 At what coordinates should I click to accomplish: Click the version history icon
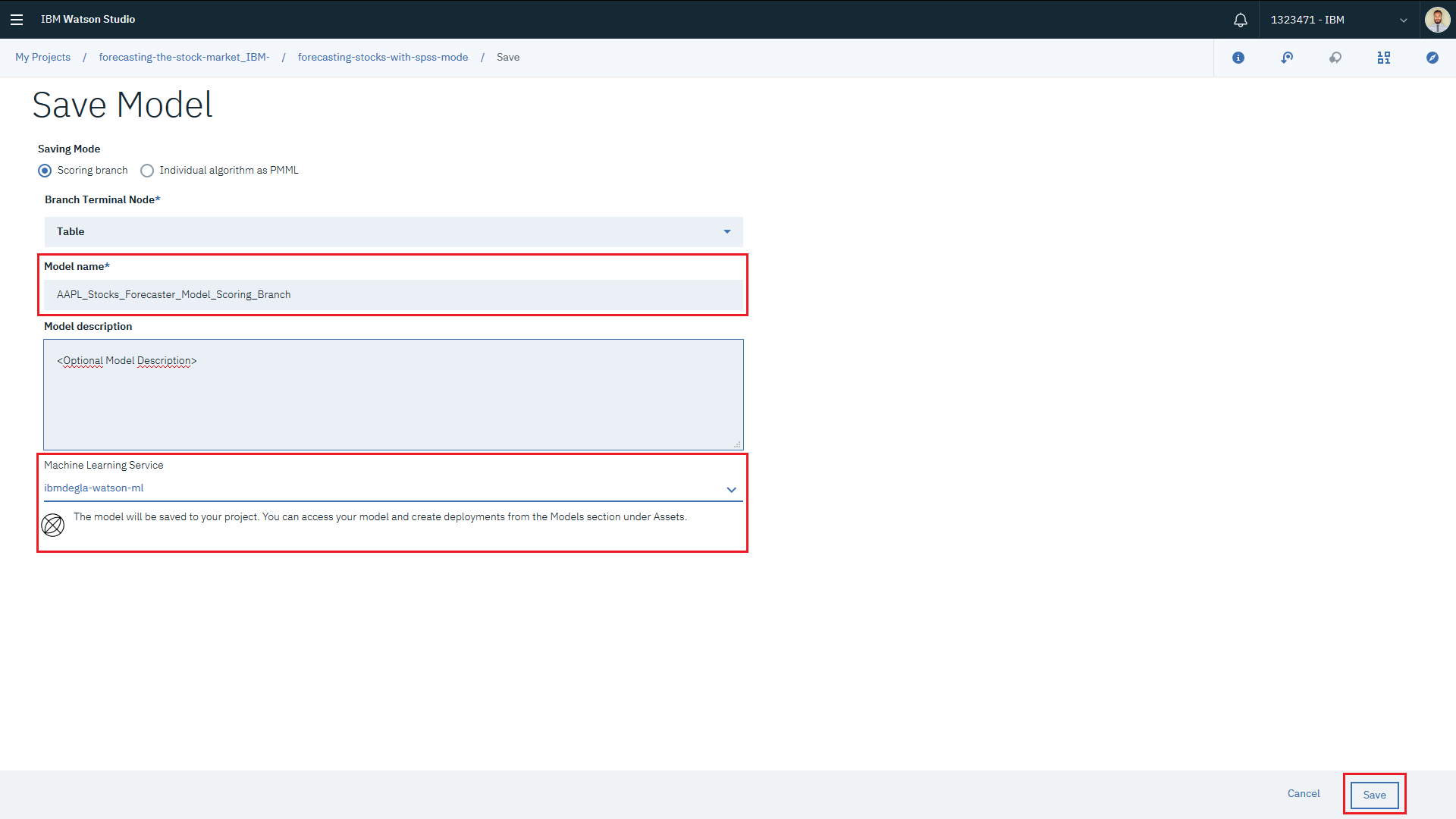[x=1287, y=58]
